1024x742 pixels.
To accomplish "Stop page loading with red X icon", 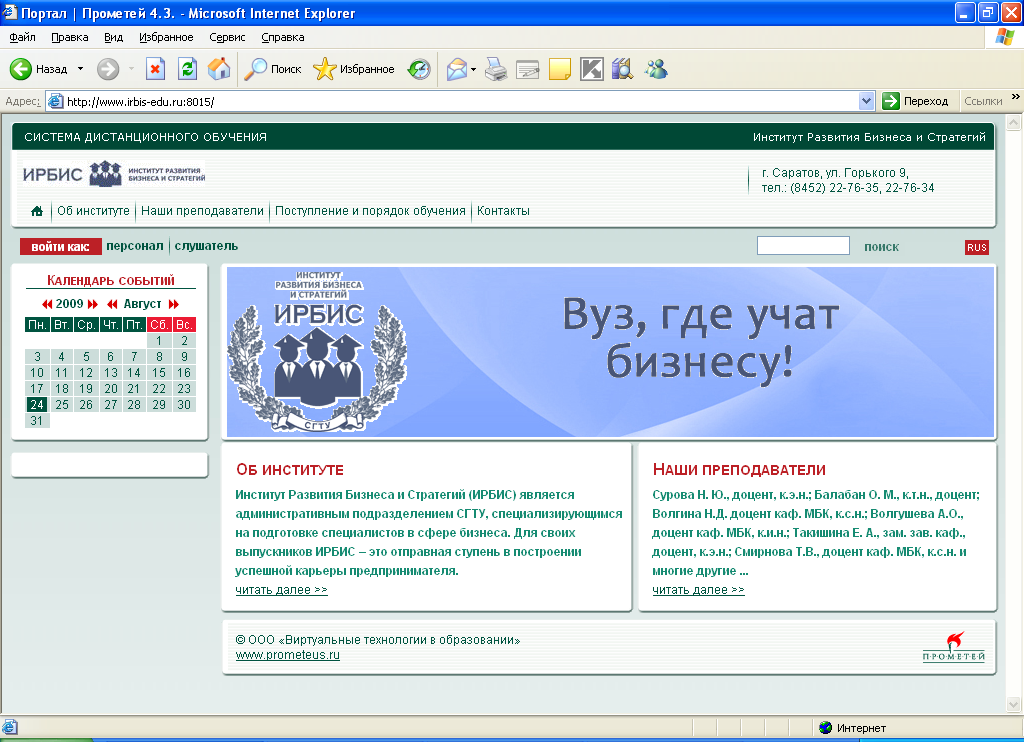I will [x=155, y=69].
